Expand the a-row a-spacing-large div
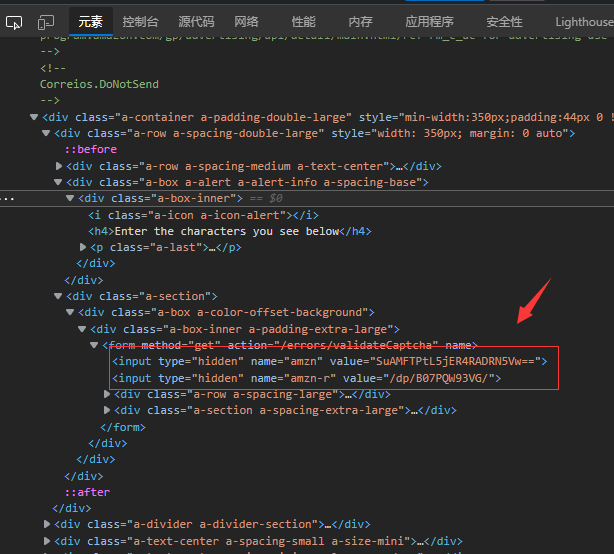The width and height of the screenshot is (614, 554). (107, 394)
